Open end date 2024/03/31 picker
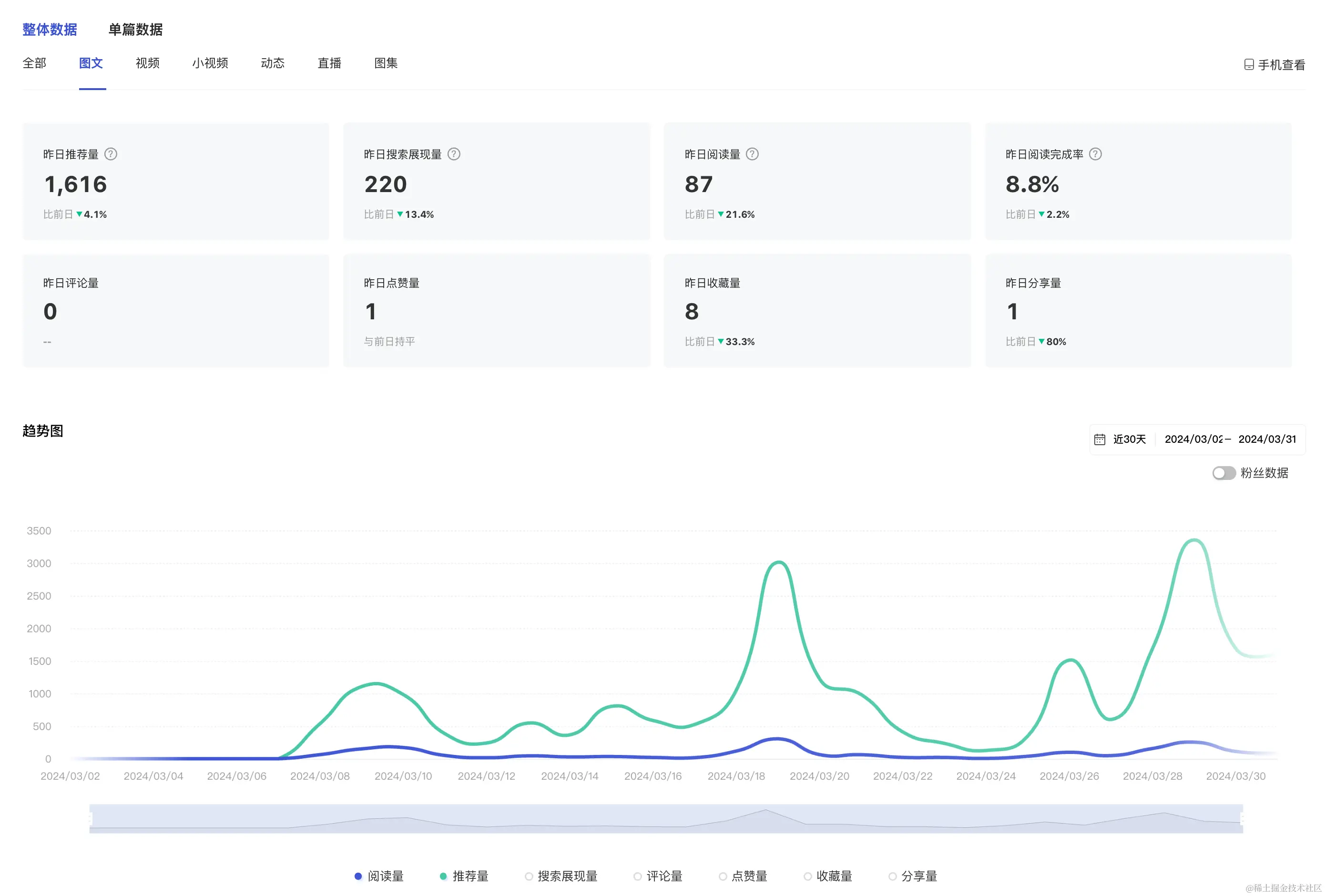This screenshot has width=1325, height=896. pyautogui.click(x=1267, y=439)
